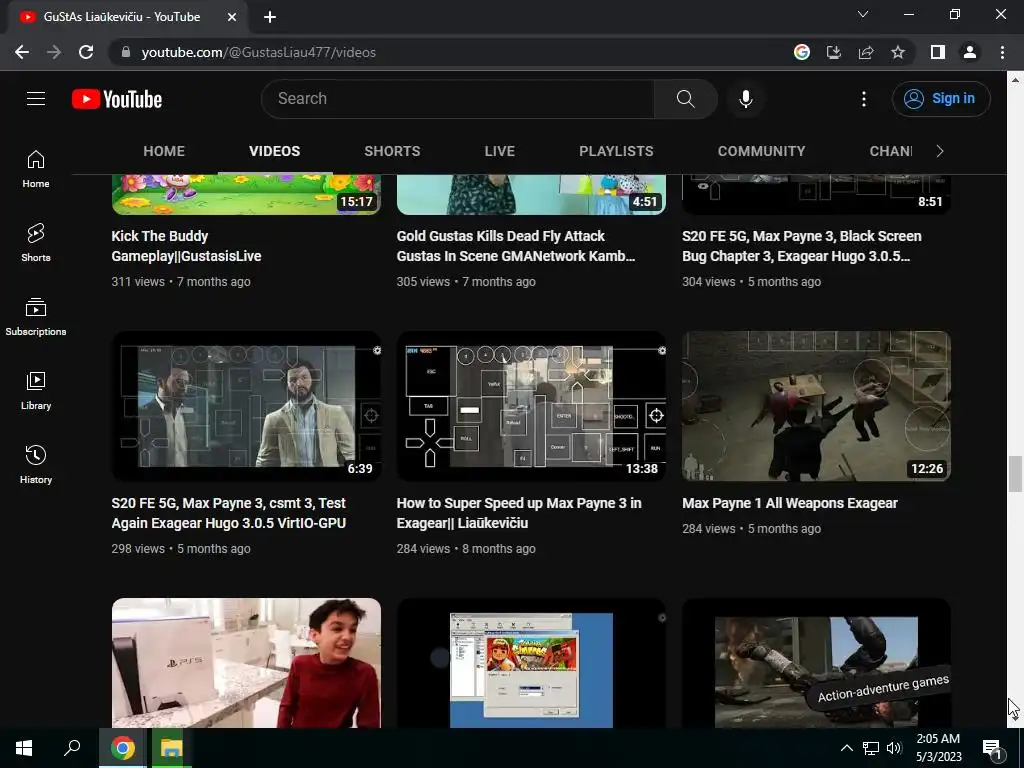Play the Subway Surfers window thumbnail

(531, 663)
